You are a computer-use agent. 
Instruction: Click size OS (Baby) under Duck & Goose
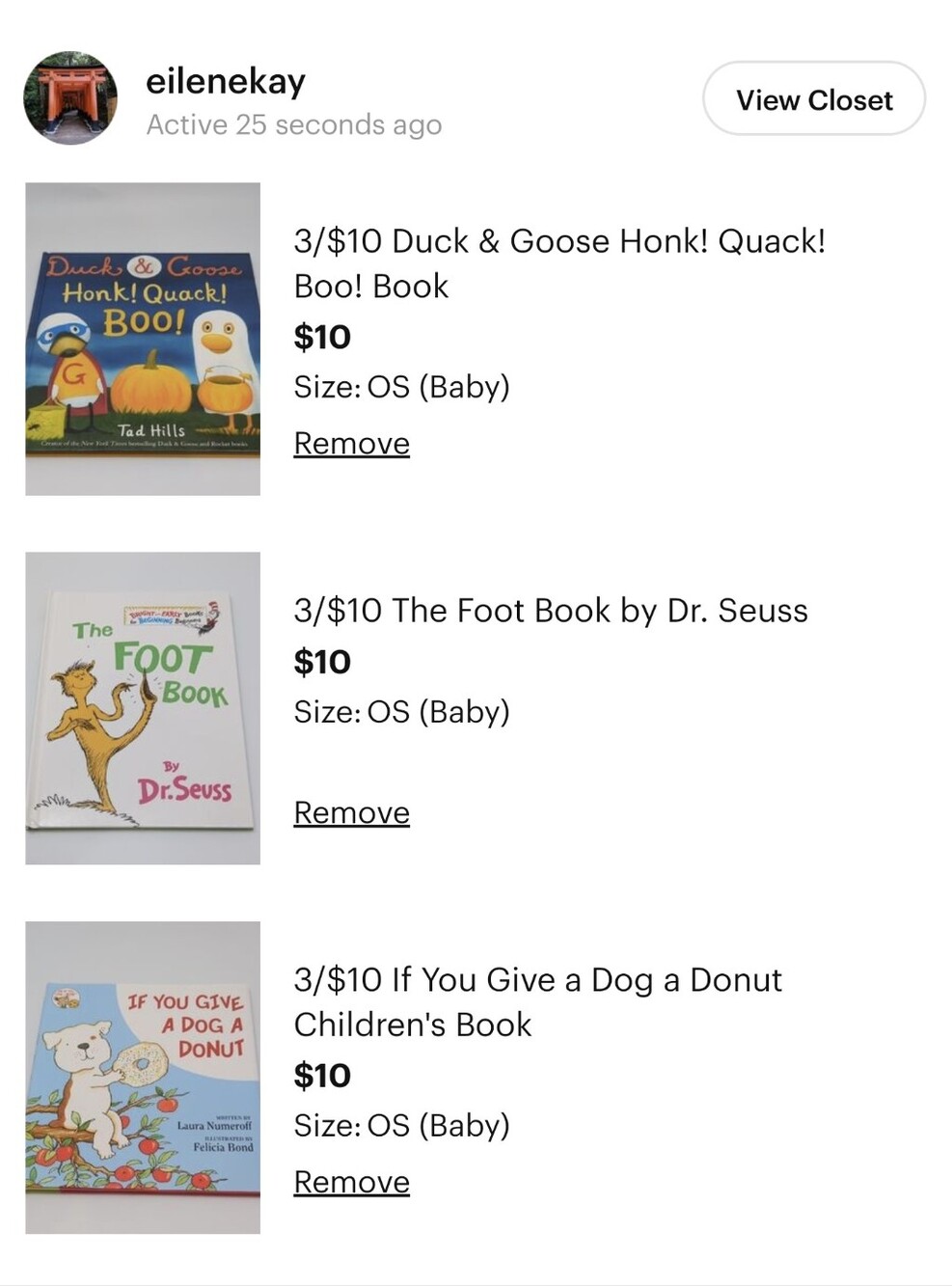(x=401, y=387)
